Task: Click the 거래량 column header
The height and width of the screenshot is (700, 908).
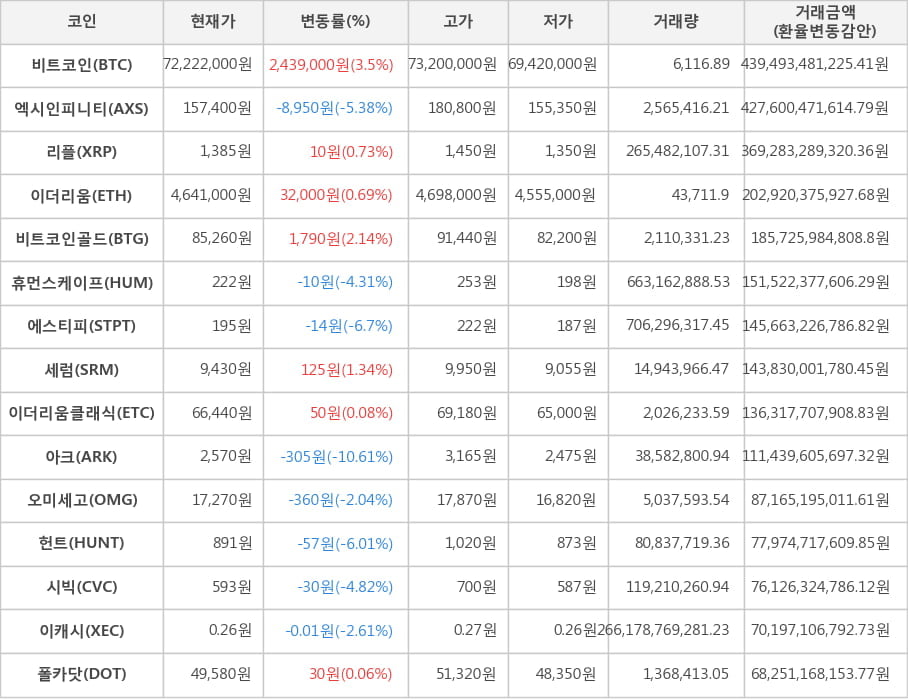Action: click(x=676, y=21)
